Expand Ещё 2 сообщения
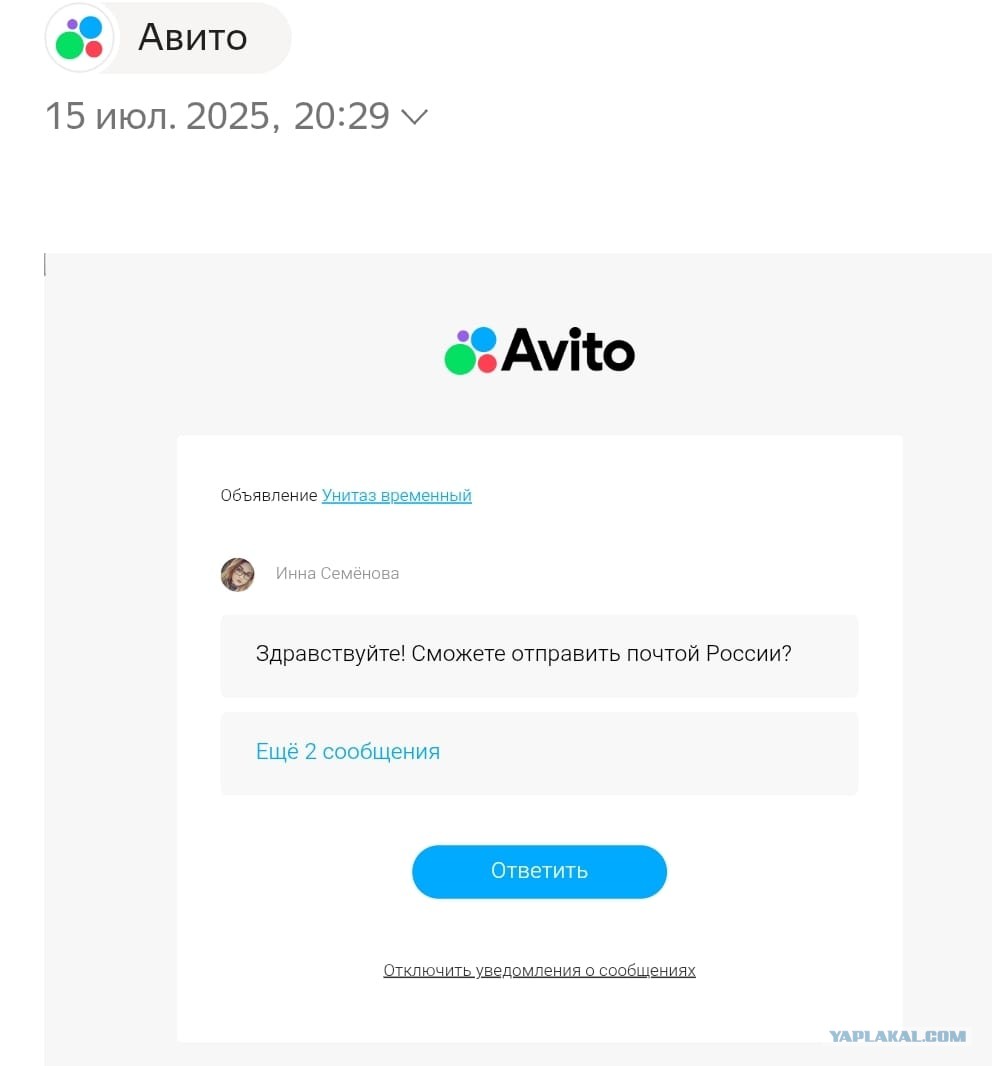Viewport: 992px width, 1066px height. click(347, 752)
